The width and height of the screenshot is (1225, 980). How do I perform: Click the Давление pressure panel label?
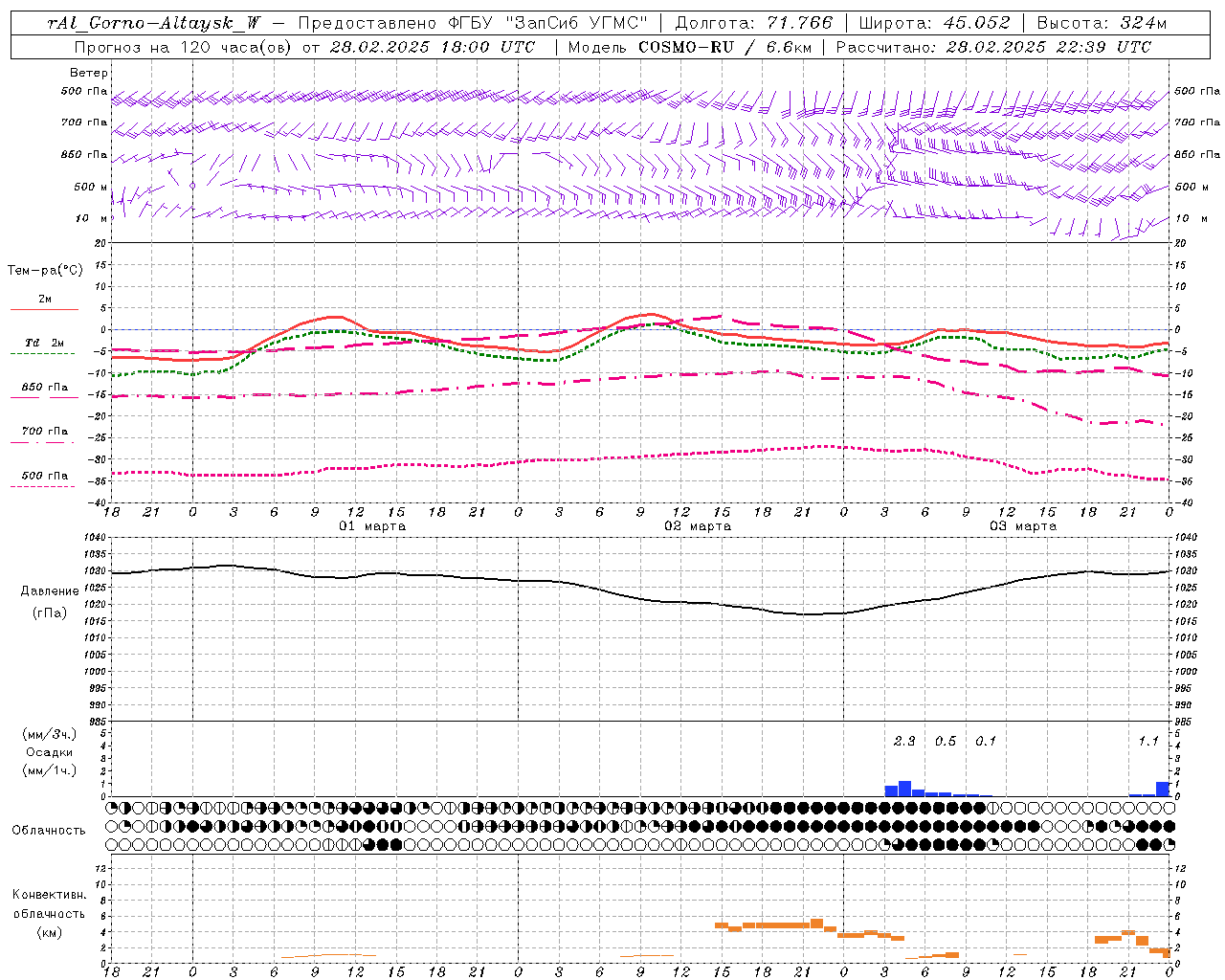tap(50, 591)
